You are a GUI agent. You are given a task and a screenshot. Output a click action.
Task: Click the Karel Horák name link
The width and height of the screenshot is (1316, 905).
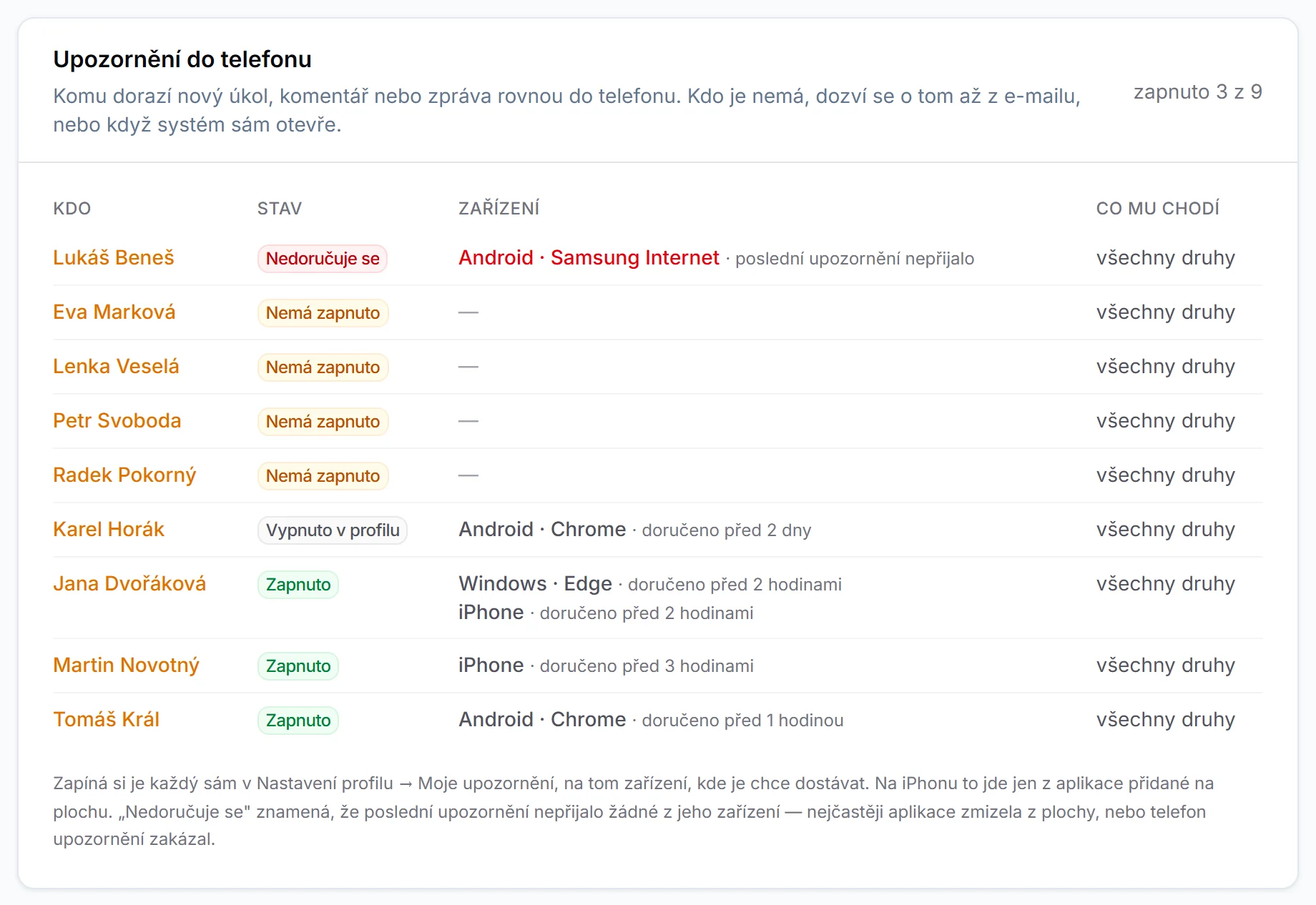tap(109, 530)
